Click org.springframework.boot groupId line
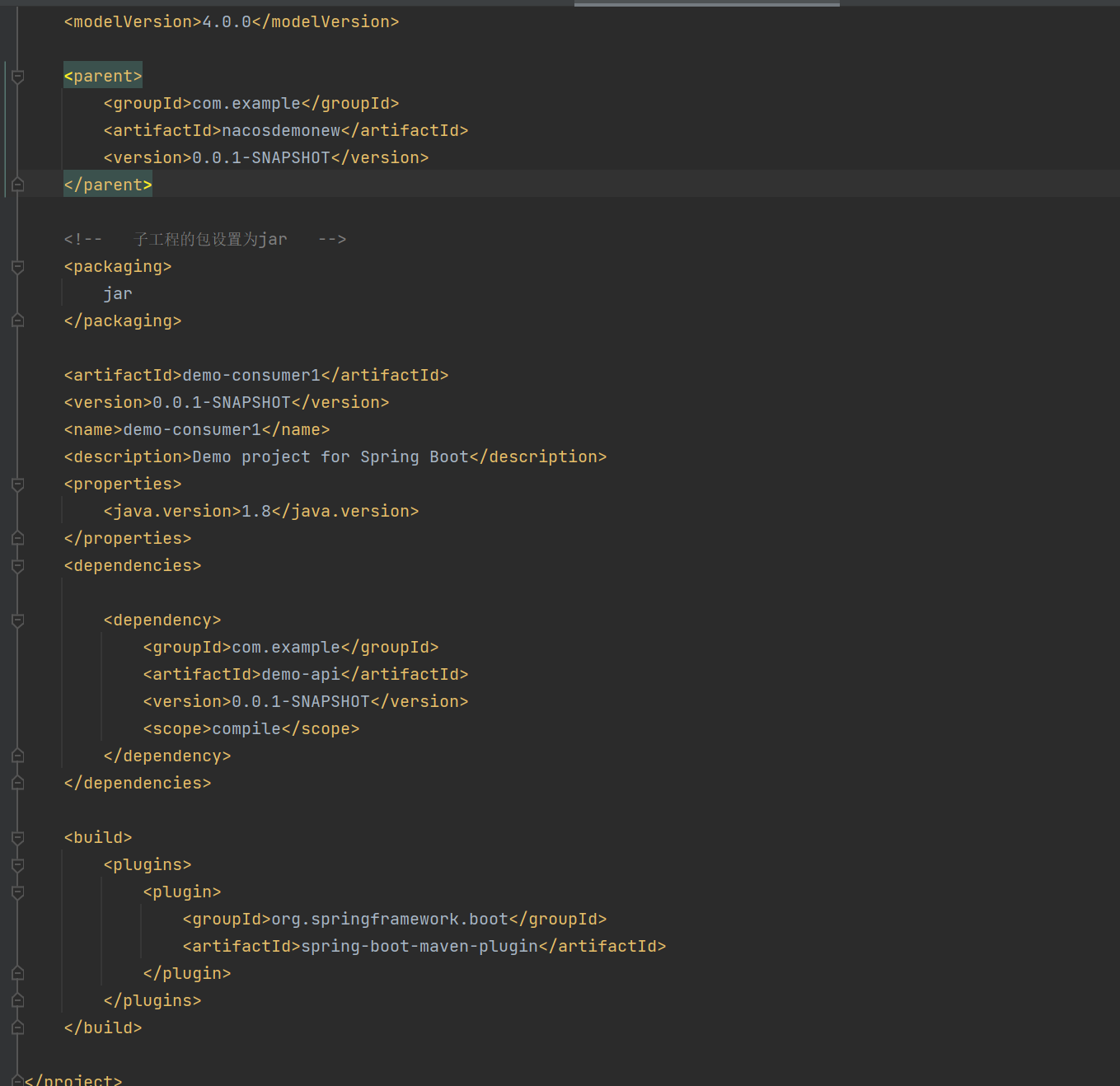 (x=395, y=920)
